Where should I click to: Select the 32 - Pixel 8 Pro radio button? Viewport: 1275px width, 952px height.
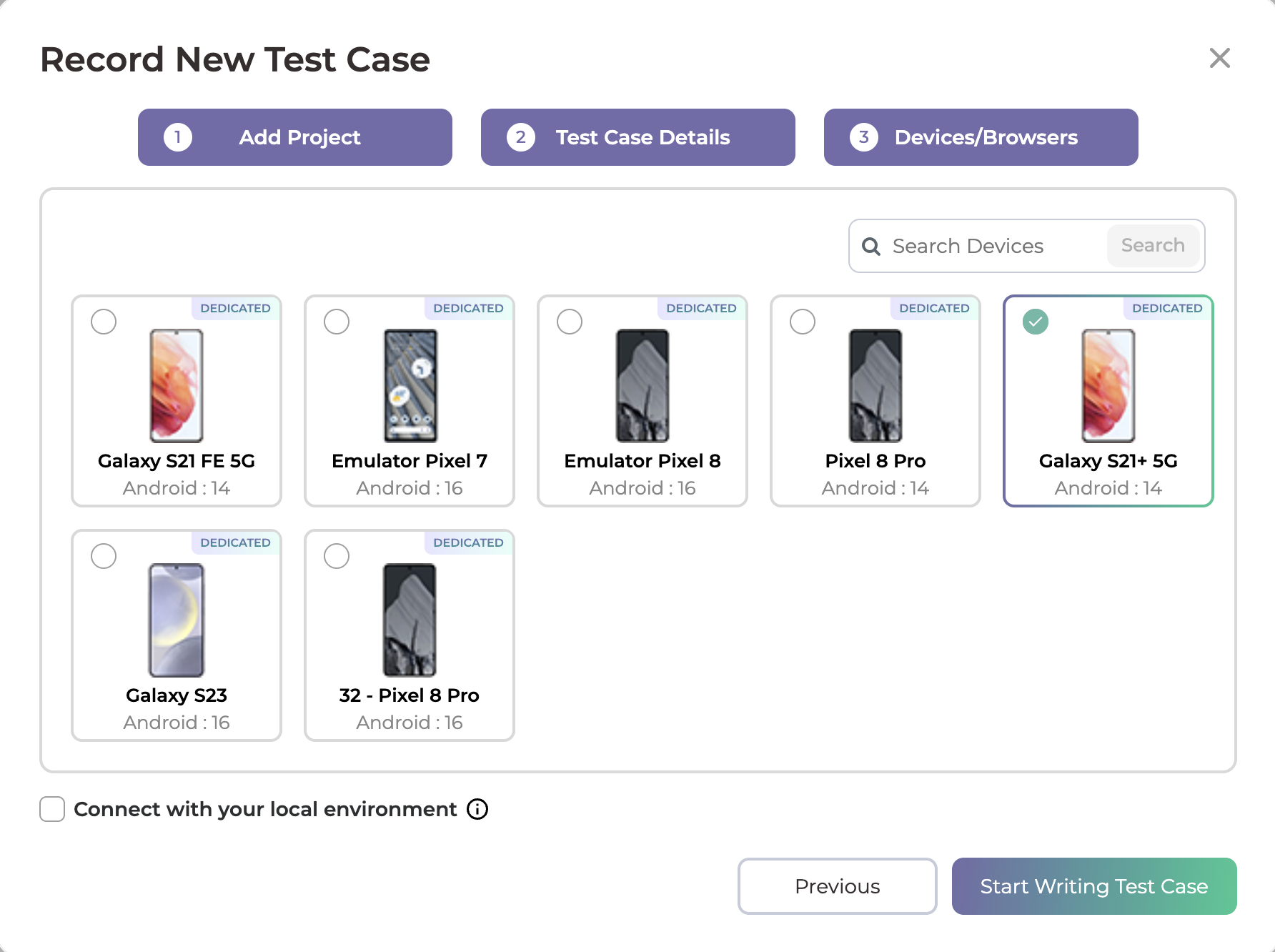pyautogui.click(x=337, y=556)
